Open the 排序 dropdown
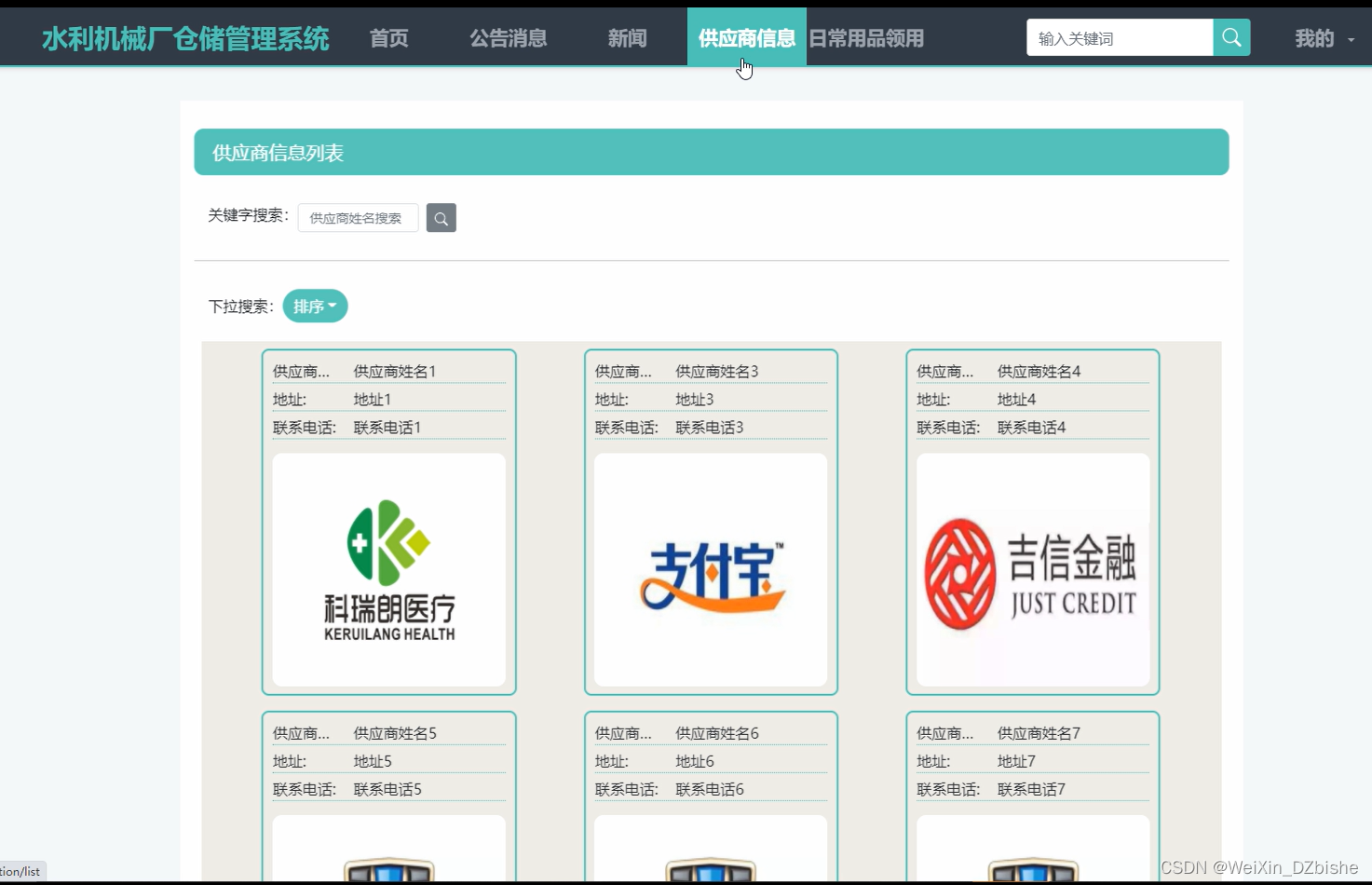The width and height of the screenshot is (1372, 885). 315,306
